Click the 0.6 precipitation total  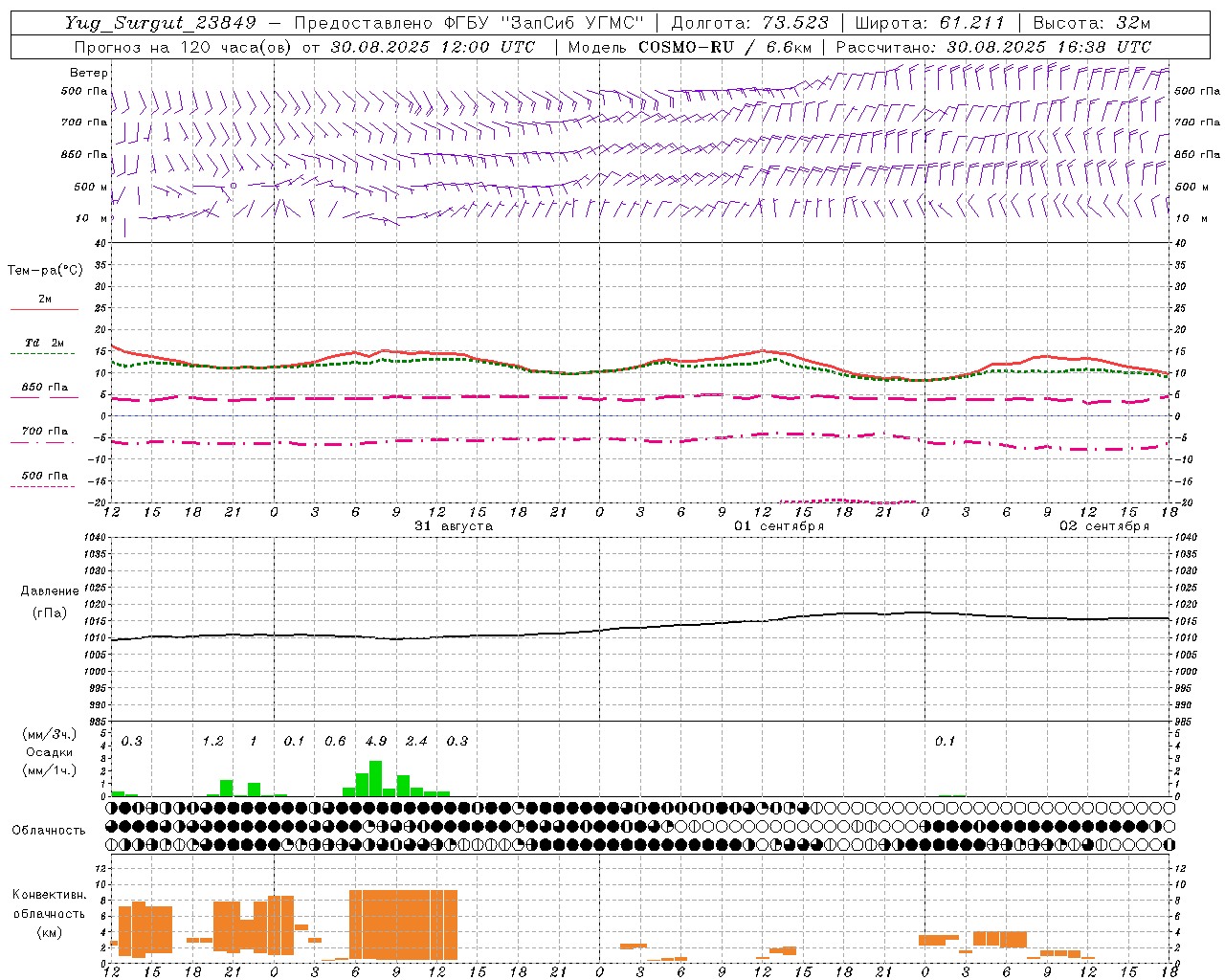tap(335, 741)
